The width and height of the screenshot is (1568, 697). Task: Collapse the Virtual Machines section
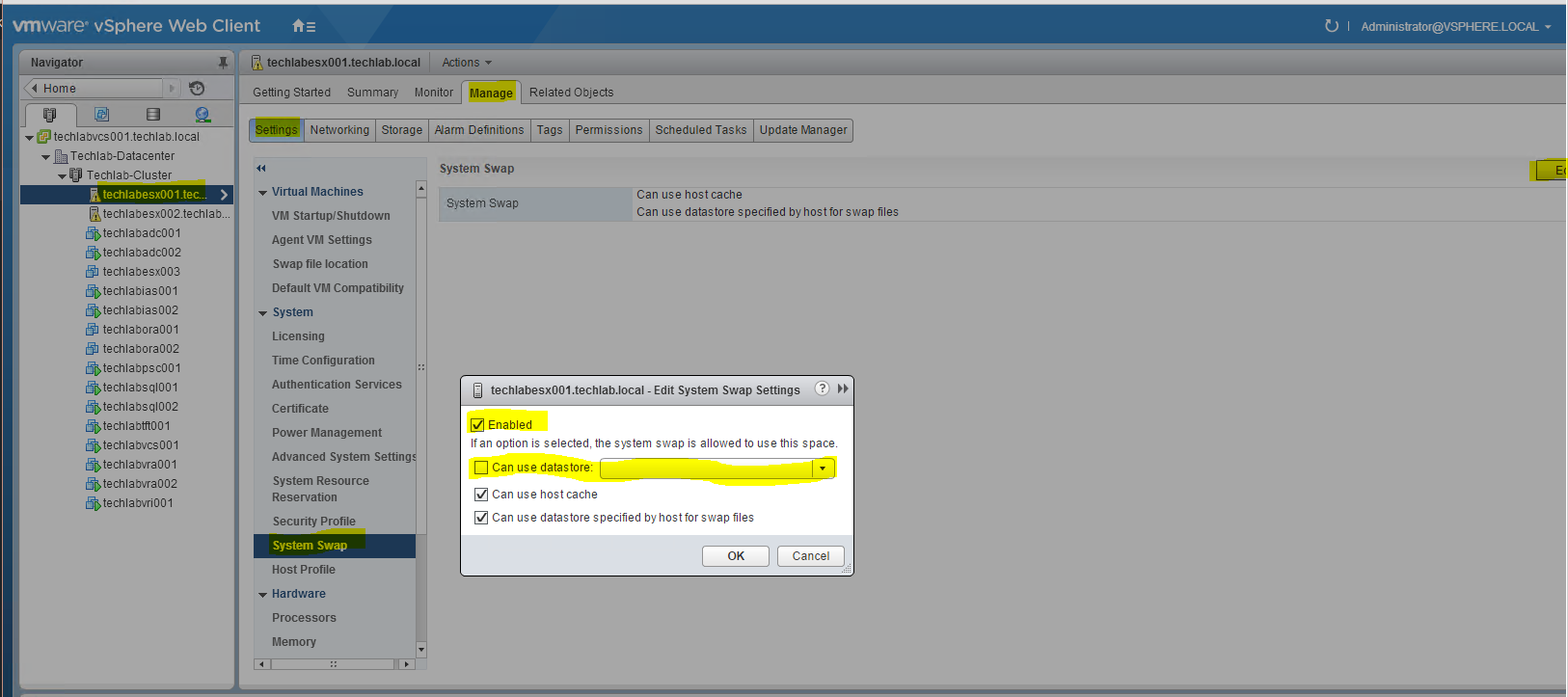tap(262, 193)
